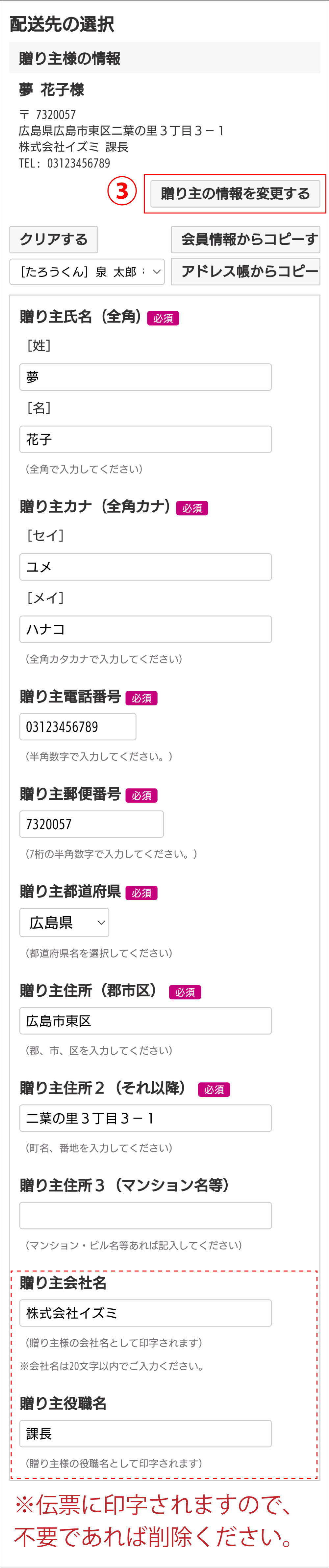This screenshot has height=1568, width=329.
Task: Focus the 広島市東区 address field
Action: (x=145, y=1021)
